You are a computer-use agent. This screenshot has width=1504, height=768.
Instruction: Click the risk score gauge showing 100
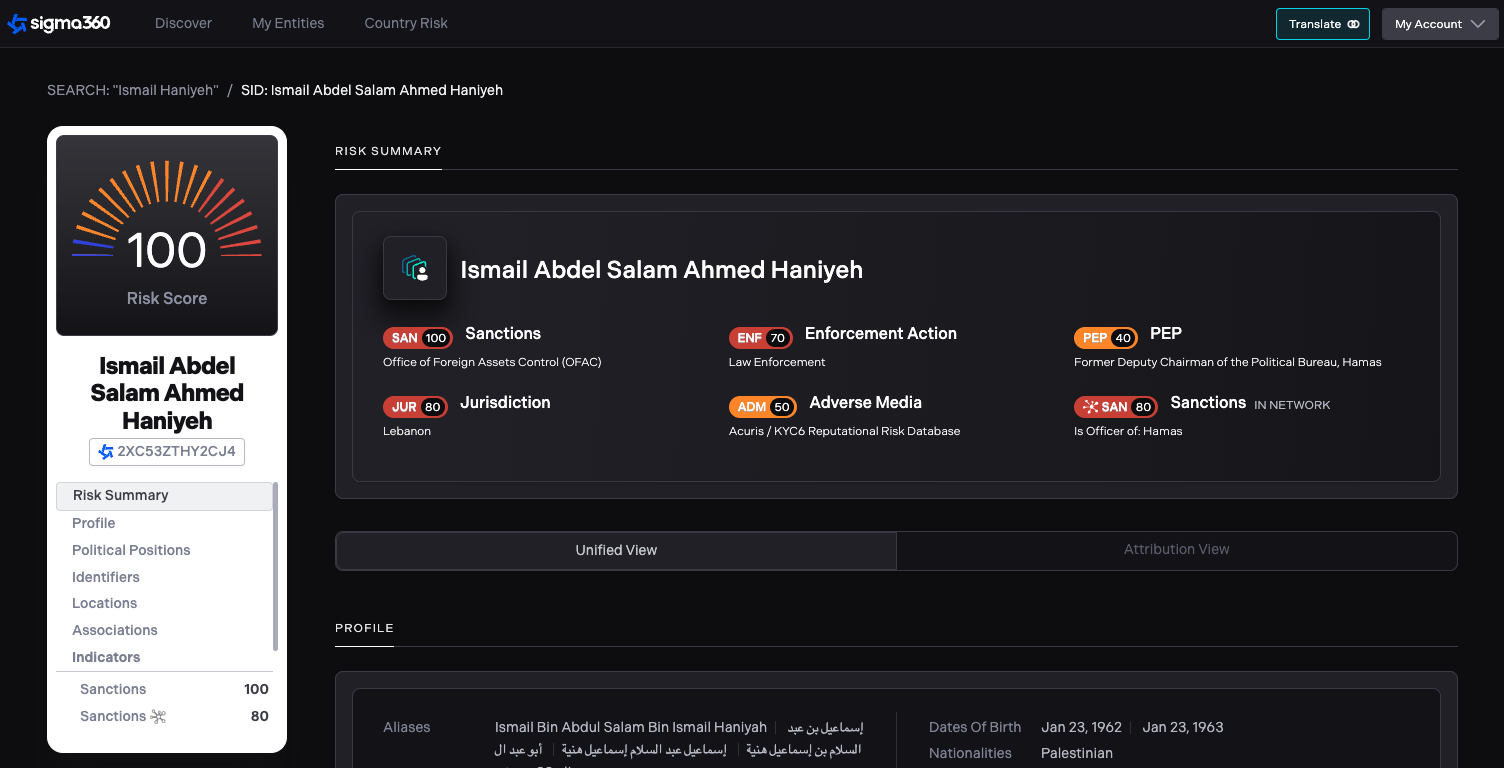[x=167, y=235]
